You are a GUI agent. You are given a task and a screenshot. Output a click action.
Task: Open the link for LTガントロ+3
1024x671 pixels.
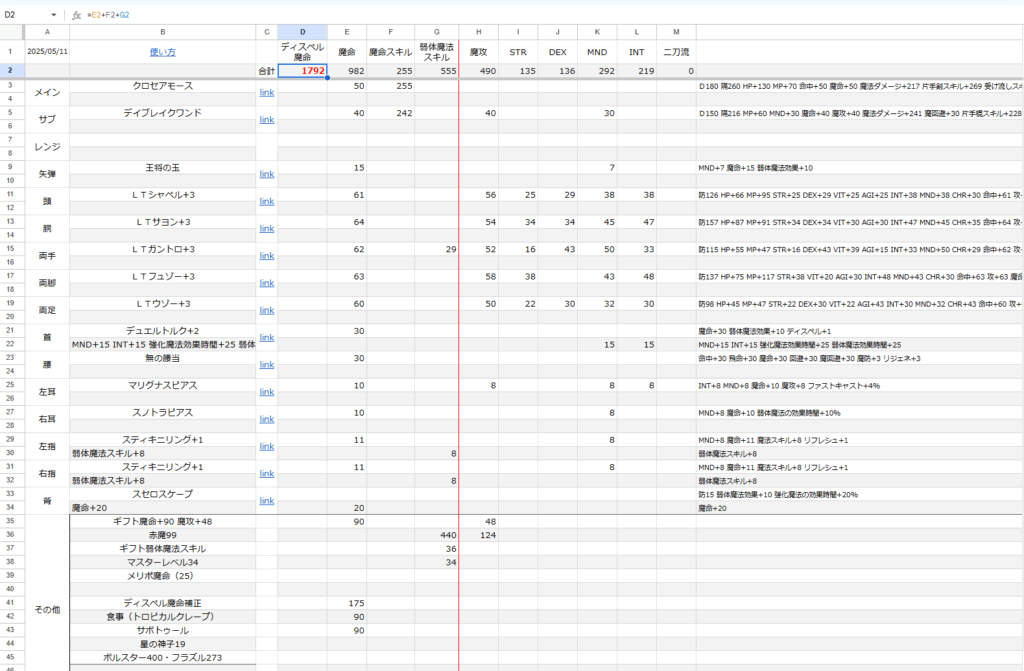(266, 256)
